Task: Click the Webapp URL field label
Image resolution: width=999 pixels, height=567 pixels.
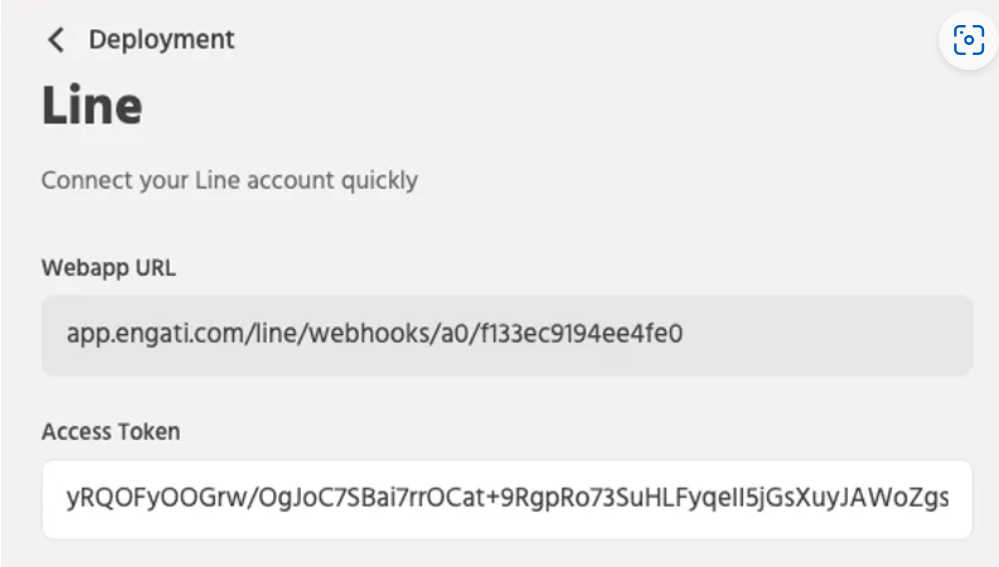Action: pos(108,267)
